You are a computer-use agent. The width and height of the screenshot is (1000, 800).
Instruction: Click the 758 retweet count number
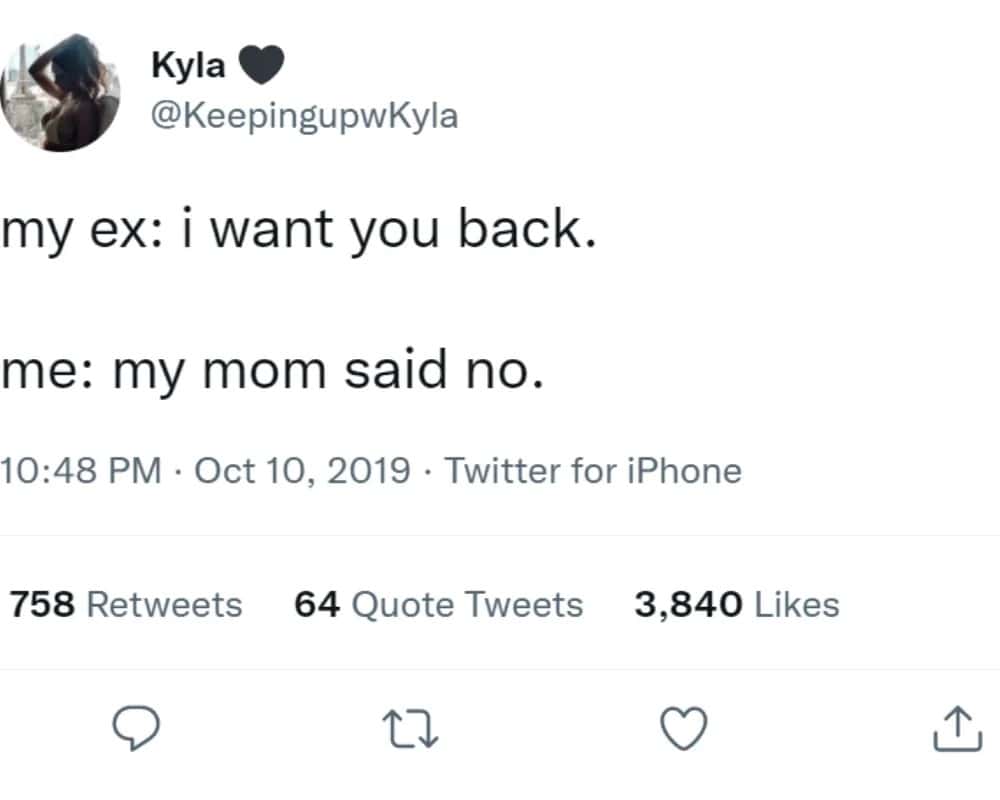(42, 604)
